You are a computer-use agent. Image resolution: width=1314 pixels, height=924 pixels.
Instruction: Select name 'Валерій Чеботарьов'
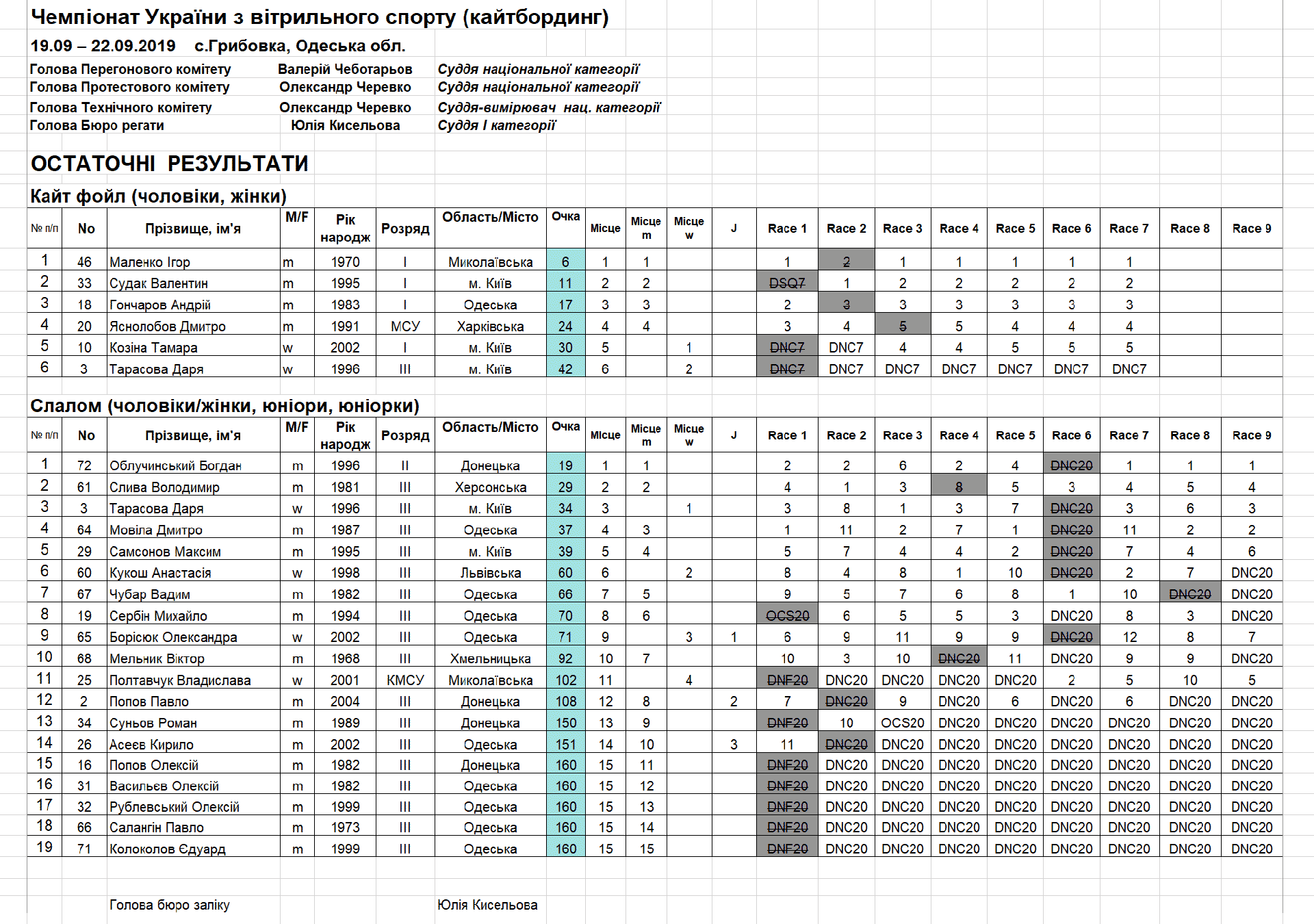345,69
